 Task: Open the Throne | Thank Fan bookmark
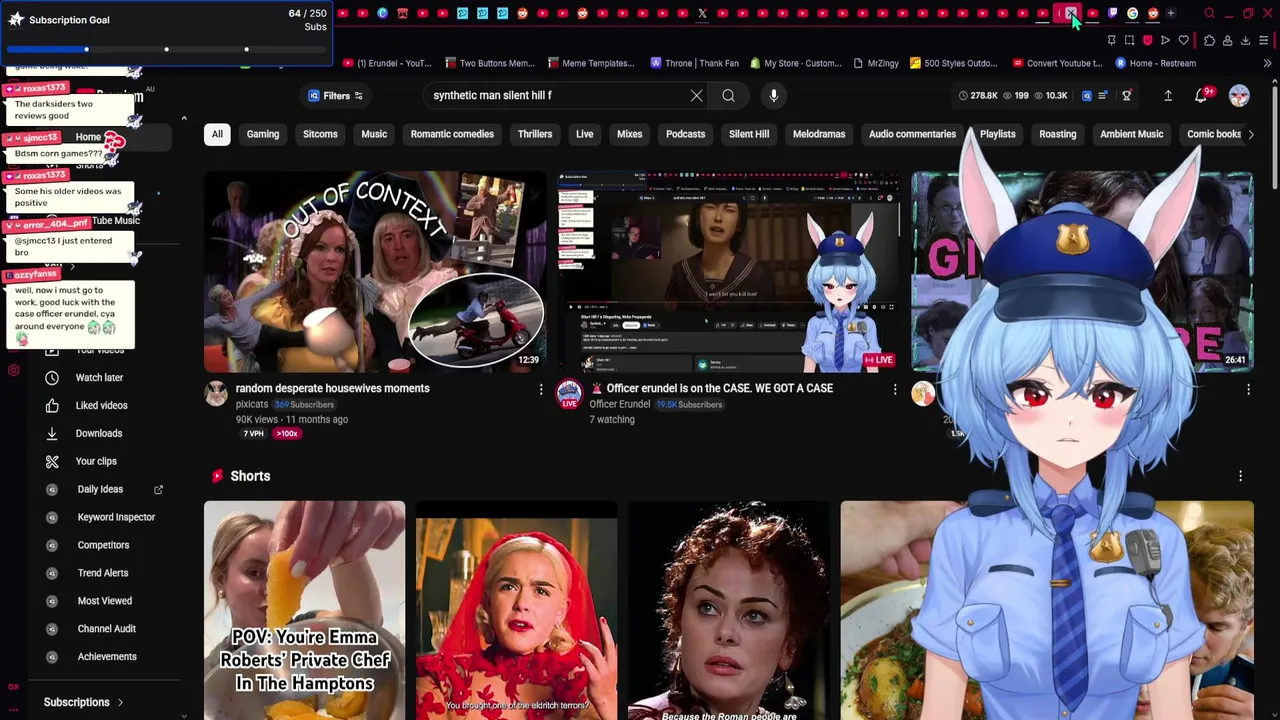(x=694, y=63)
